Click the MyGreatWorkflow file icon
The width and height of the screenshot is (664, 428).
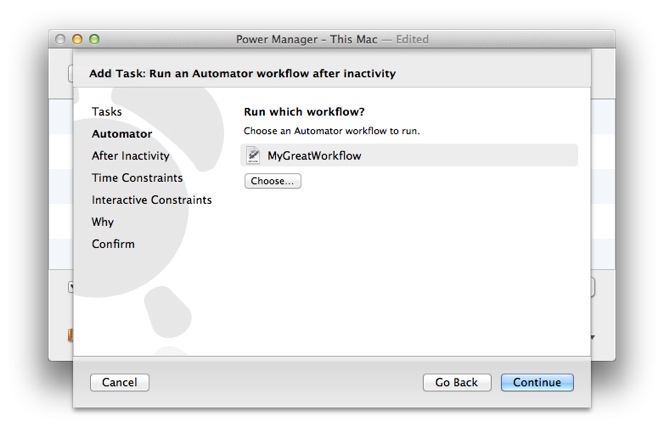(x=253, y=155)
